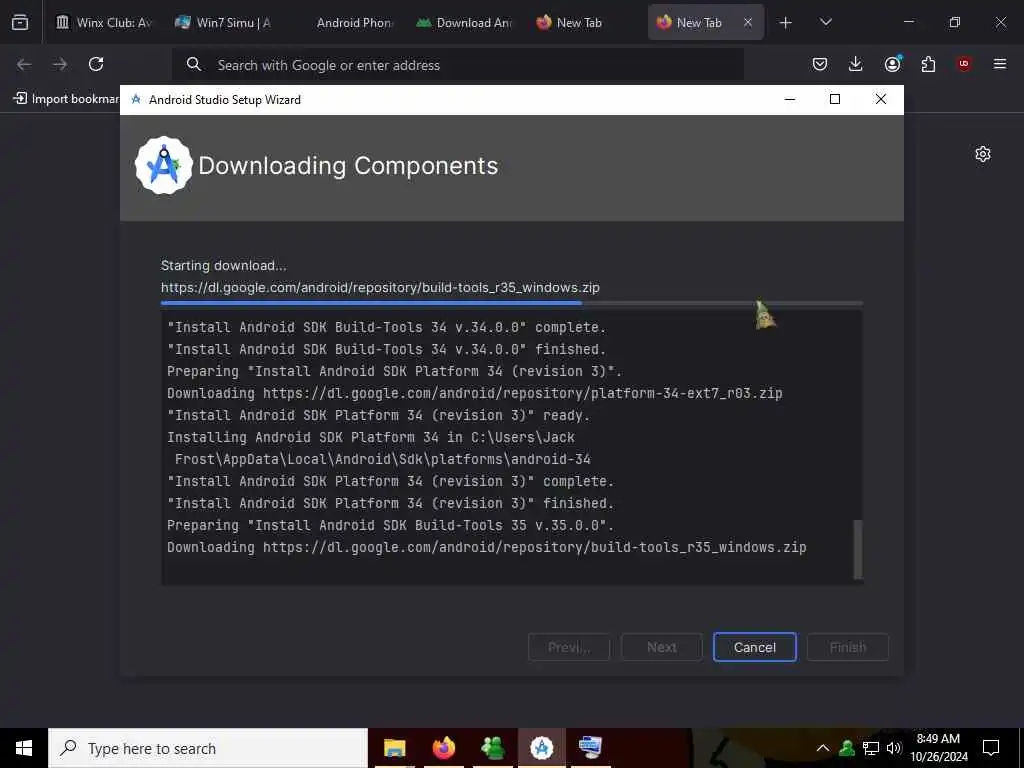Switch to Winx Club browser tab
Image resolution: width=1024 pixels, height=768 pixels.
[103, 22]
